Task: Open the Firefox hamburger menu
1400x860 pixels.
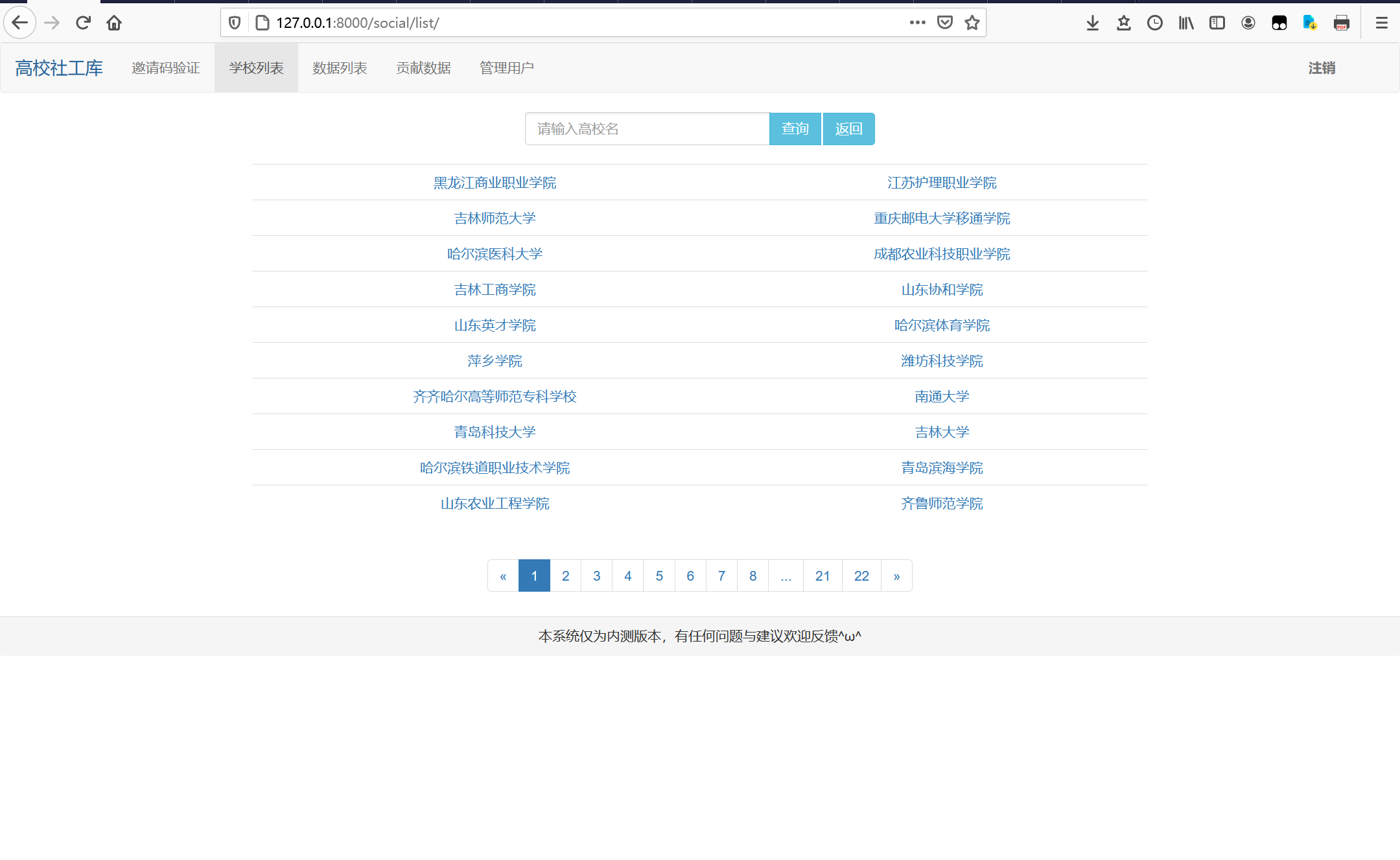Action: coord(1381,23)
